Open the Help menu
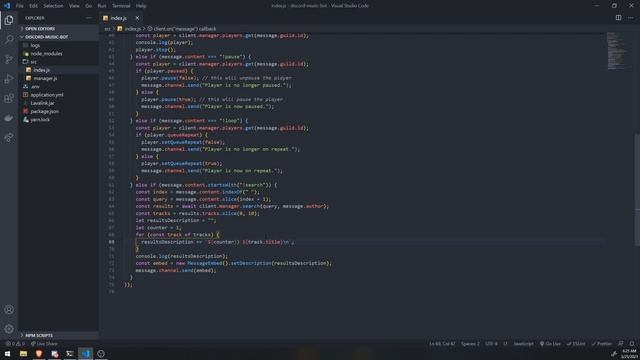 pos(141,6)
